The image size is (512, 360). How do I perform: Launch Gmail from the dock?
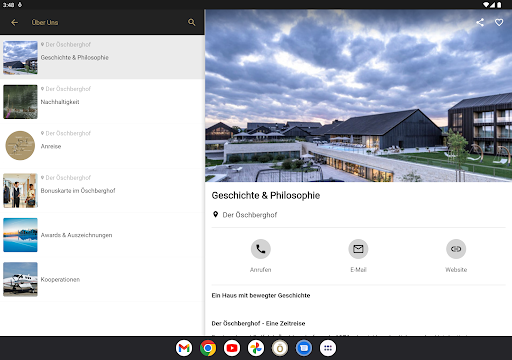pos(184,348)
